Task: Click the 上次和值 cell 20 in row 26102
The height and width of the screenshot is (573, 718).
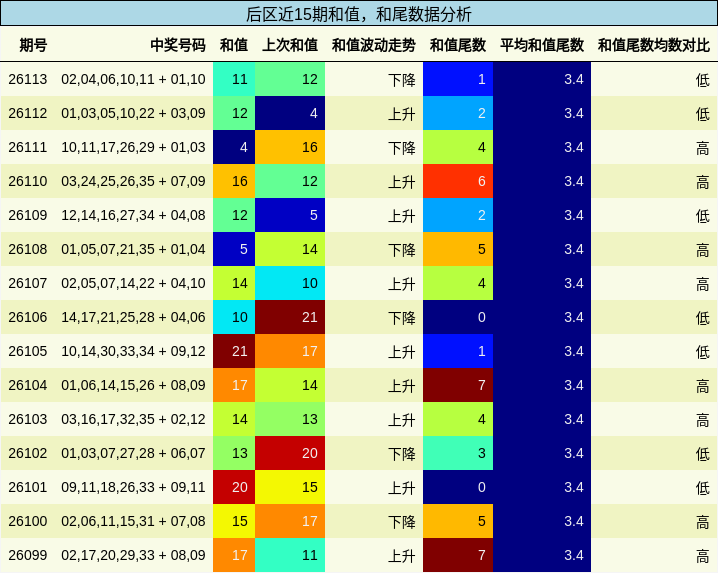Action: point(290,453)
